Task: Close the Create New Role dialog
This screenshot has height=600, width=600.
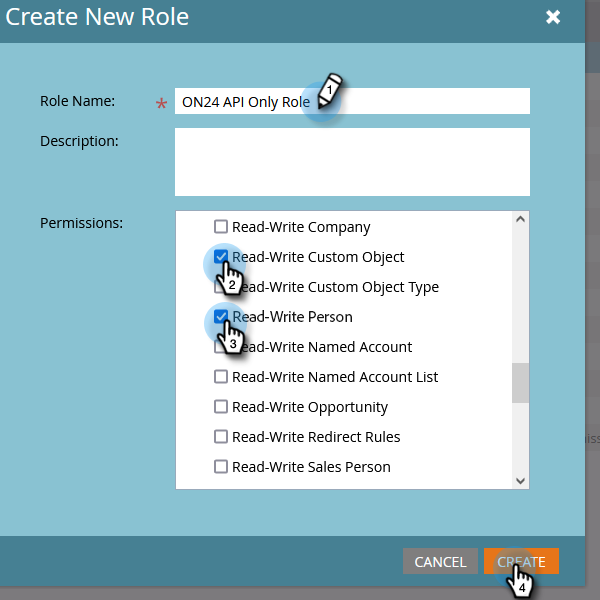Action: 553,17
